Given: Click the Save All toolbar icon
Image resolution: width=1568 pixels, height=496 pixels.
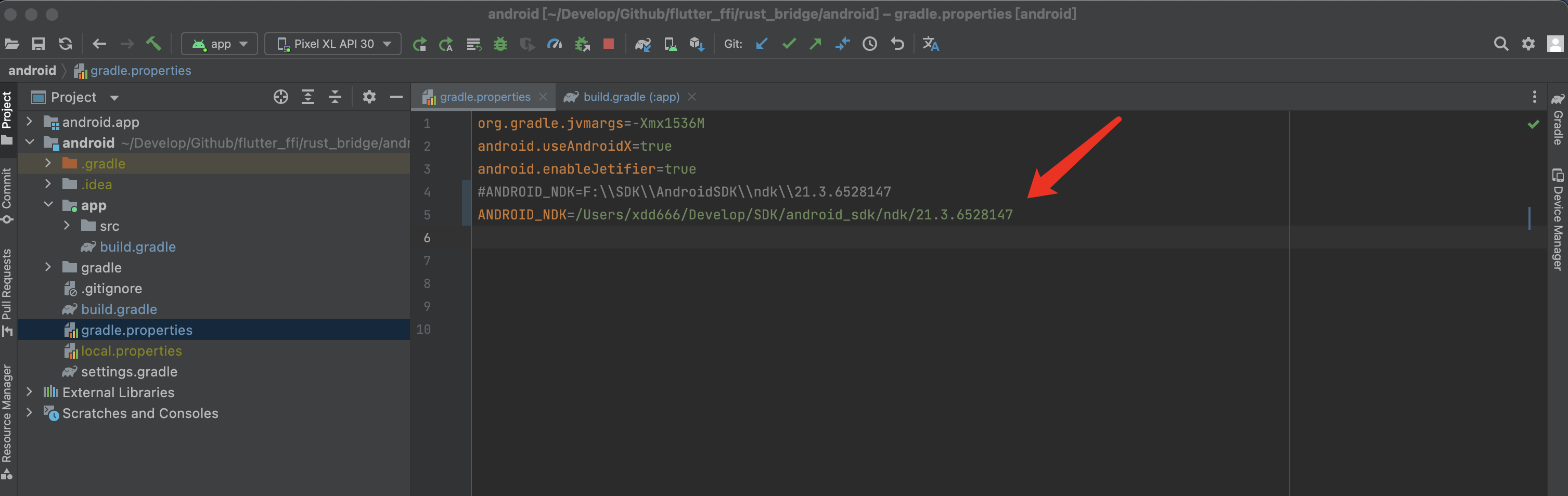Looking at the screenshot, I should [x=38, y=44].
